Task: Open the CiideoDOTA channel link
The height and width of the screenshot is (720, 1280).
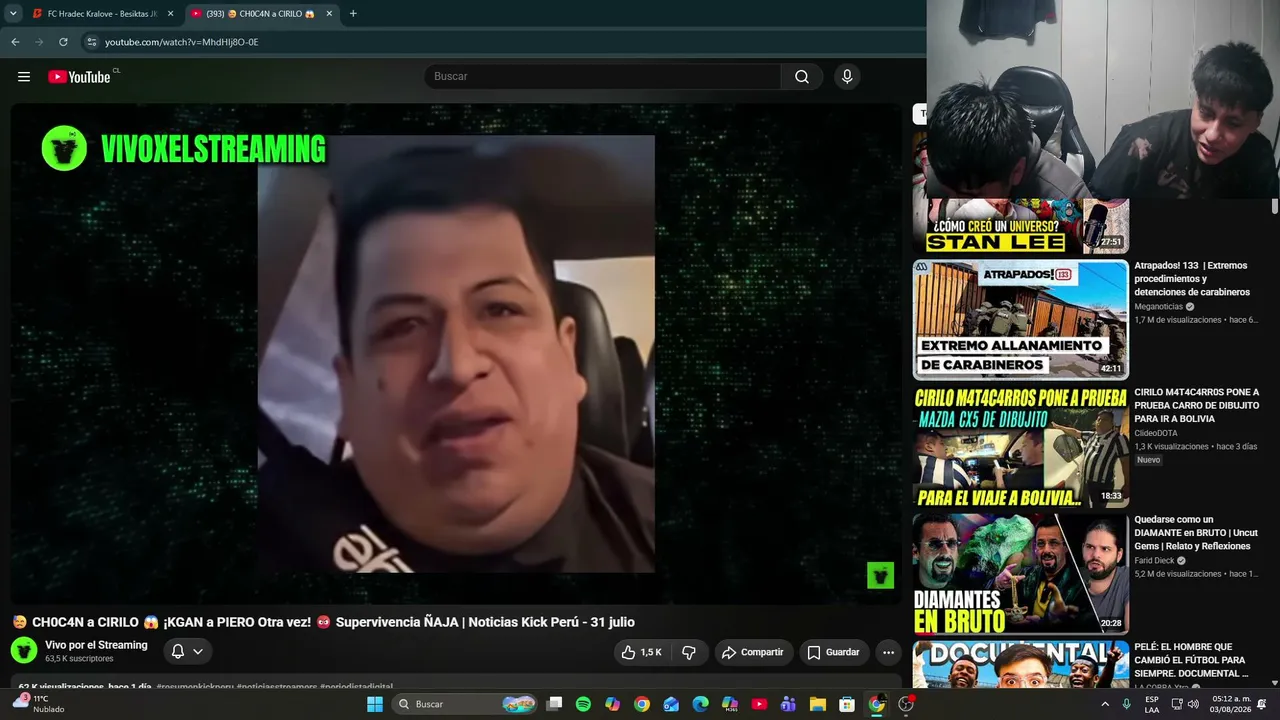Action: pos(1156,433)
